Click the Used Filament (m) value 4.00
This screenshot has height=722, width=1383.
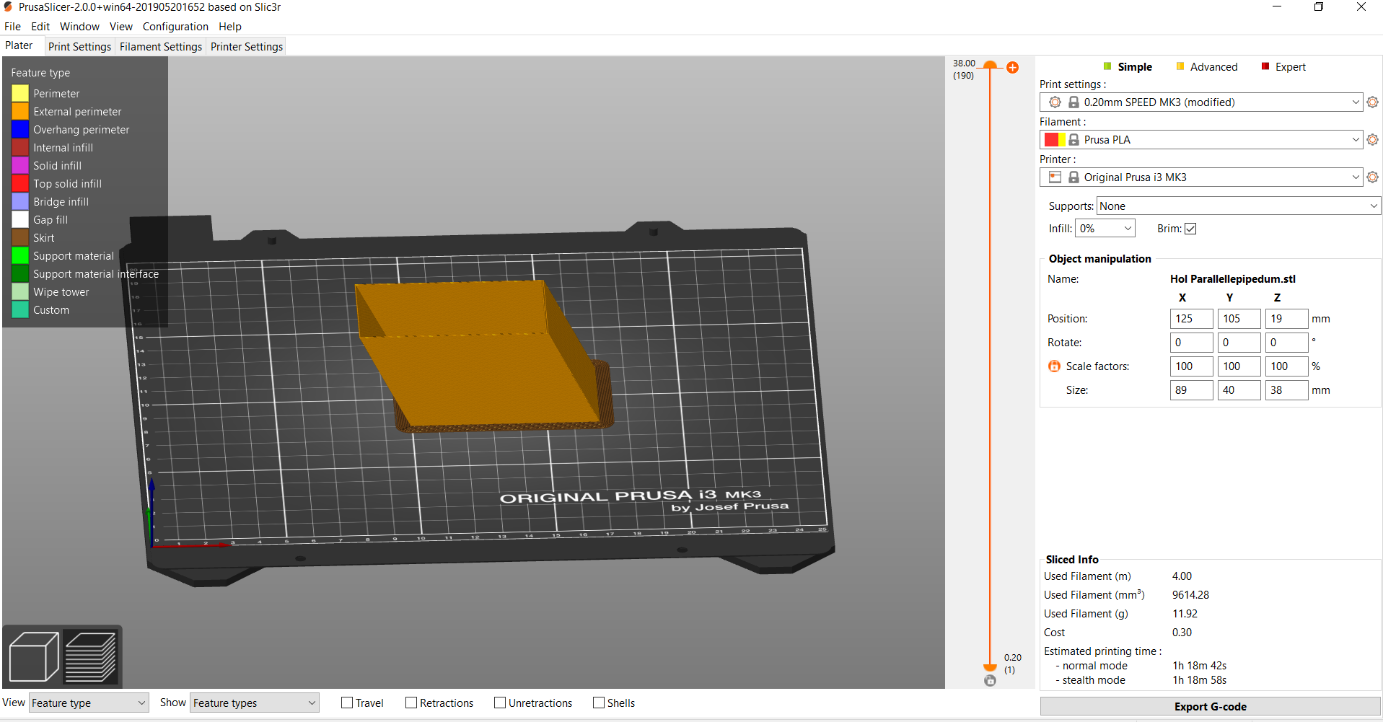1182,576
